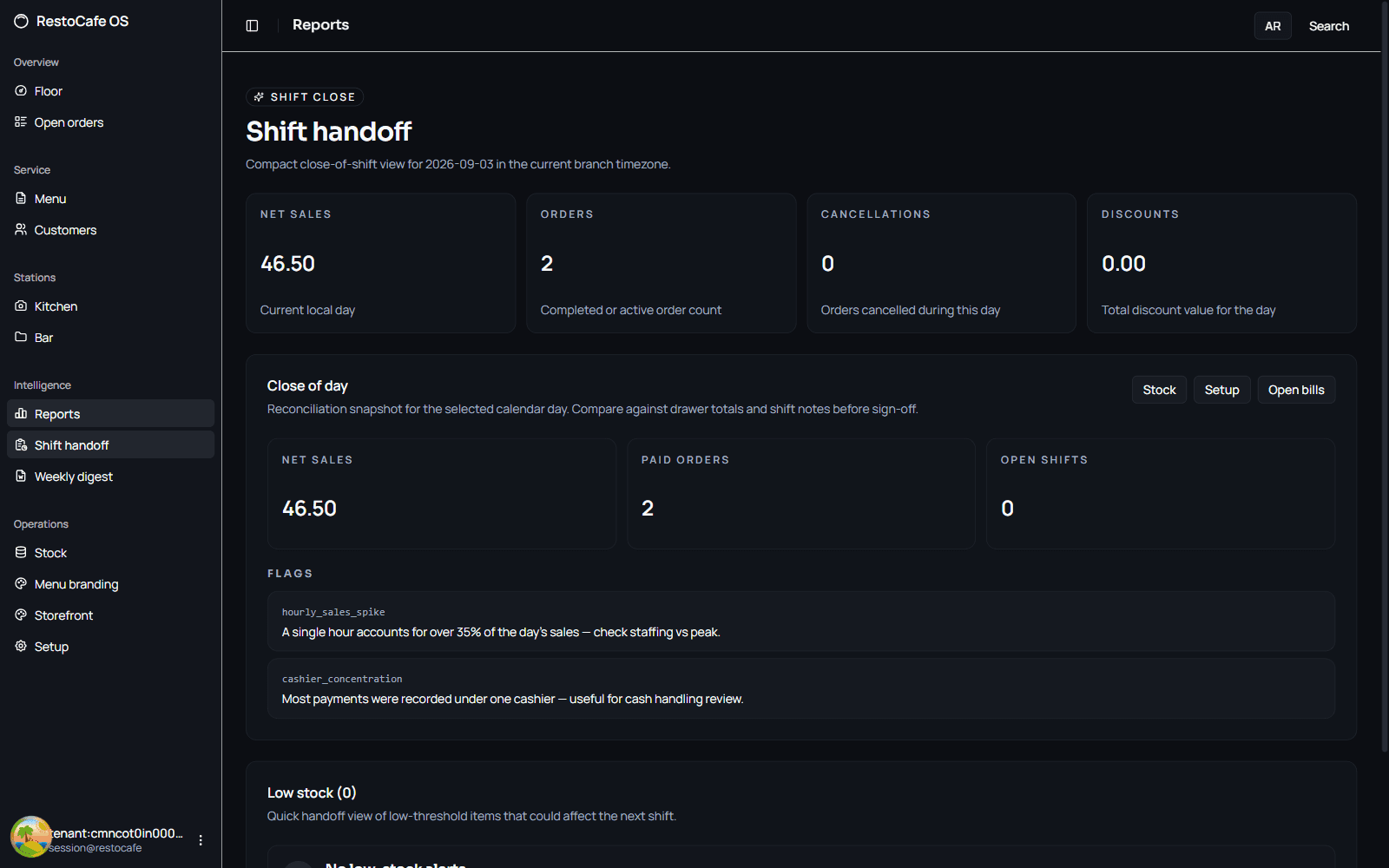Open the user account options menu

[201, 840]
